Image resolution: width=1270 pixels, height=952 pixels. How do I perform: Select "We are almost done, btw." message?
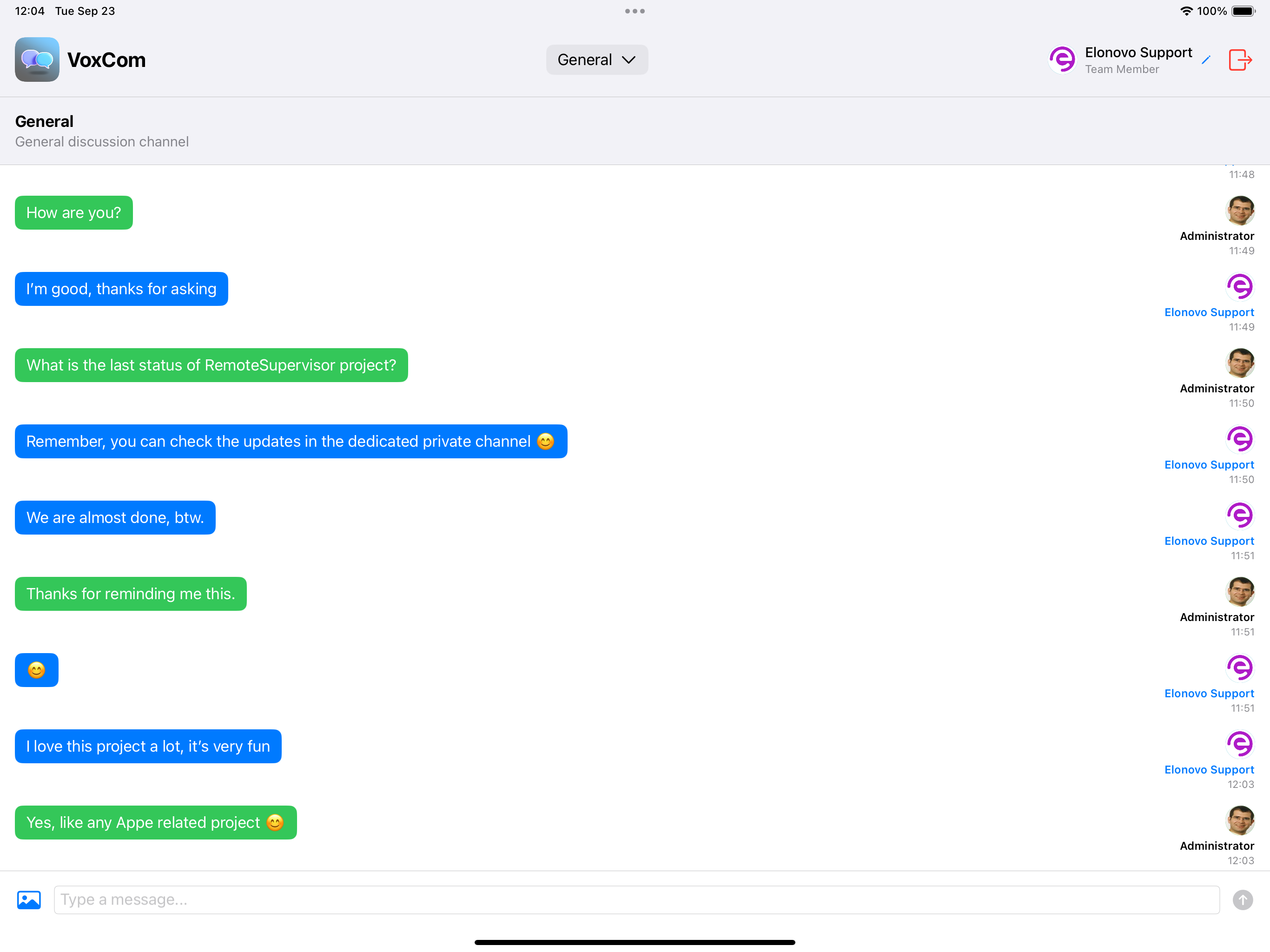115,517
